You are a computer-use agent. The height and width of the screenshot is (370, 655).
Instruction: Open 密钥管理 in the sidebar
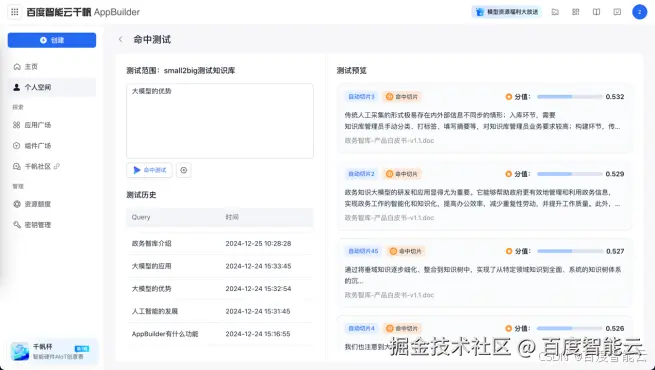tap(52, 225)
